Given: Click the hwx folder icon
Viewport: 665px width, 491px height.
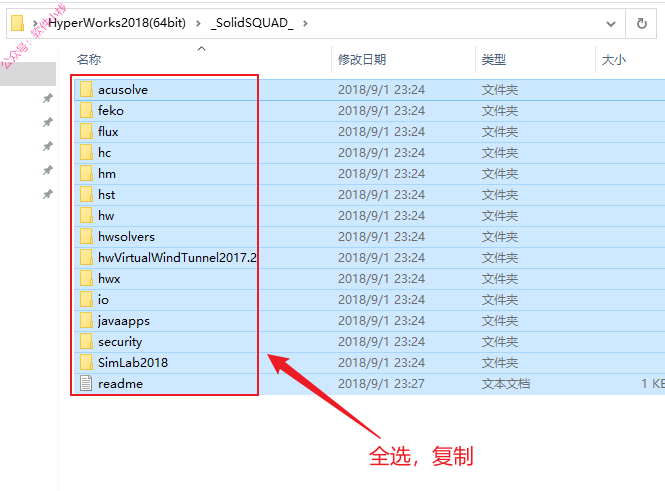Looking at the screenshot, I should coord(87,278).
